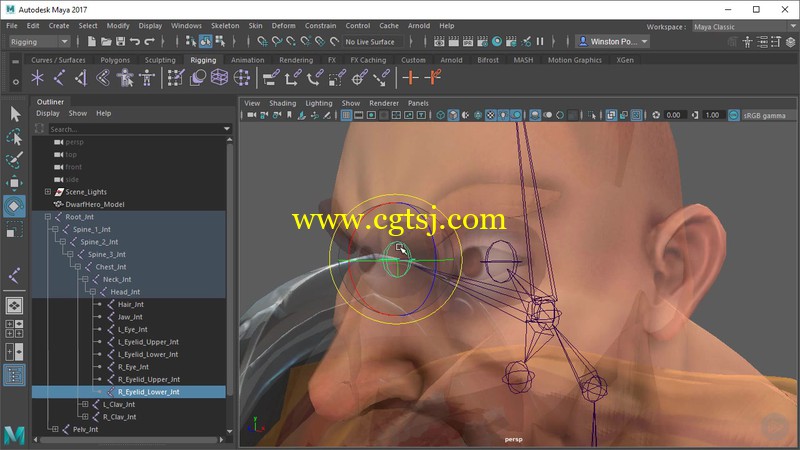Open the Constrain menu
The image size is (800, 450).
pos(320,26)
